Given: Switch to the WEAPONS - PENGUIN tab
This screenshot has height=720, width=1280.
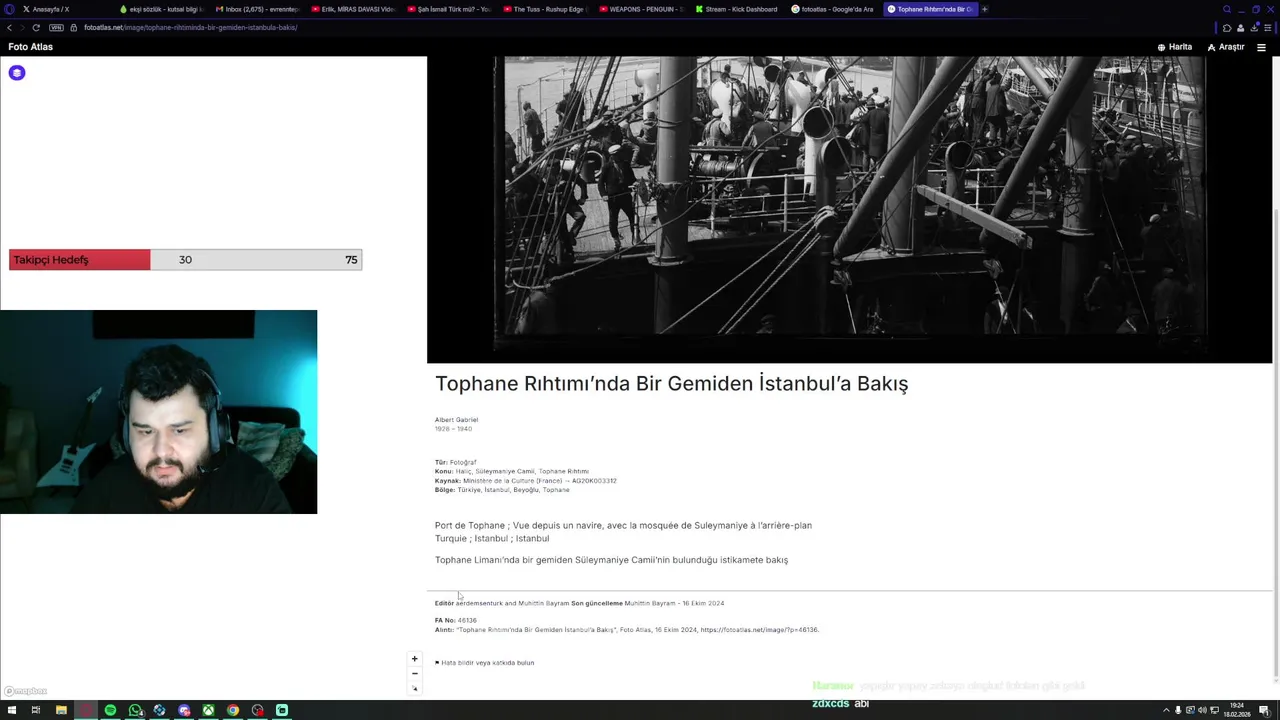Looking at the screenshot, I should (642, 9).
